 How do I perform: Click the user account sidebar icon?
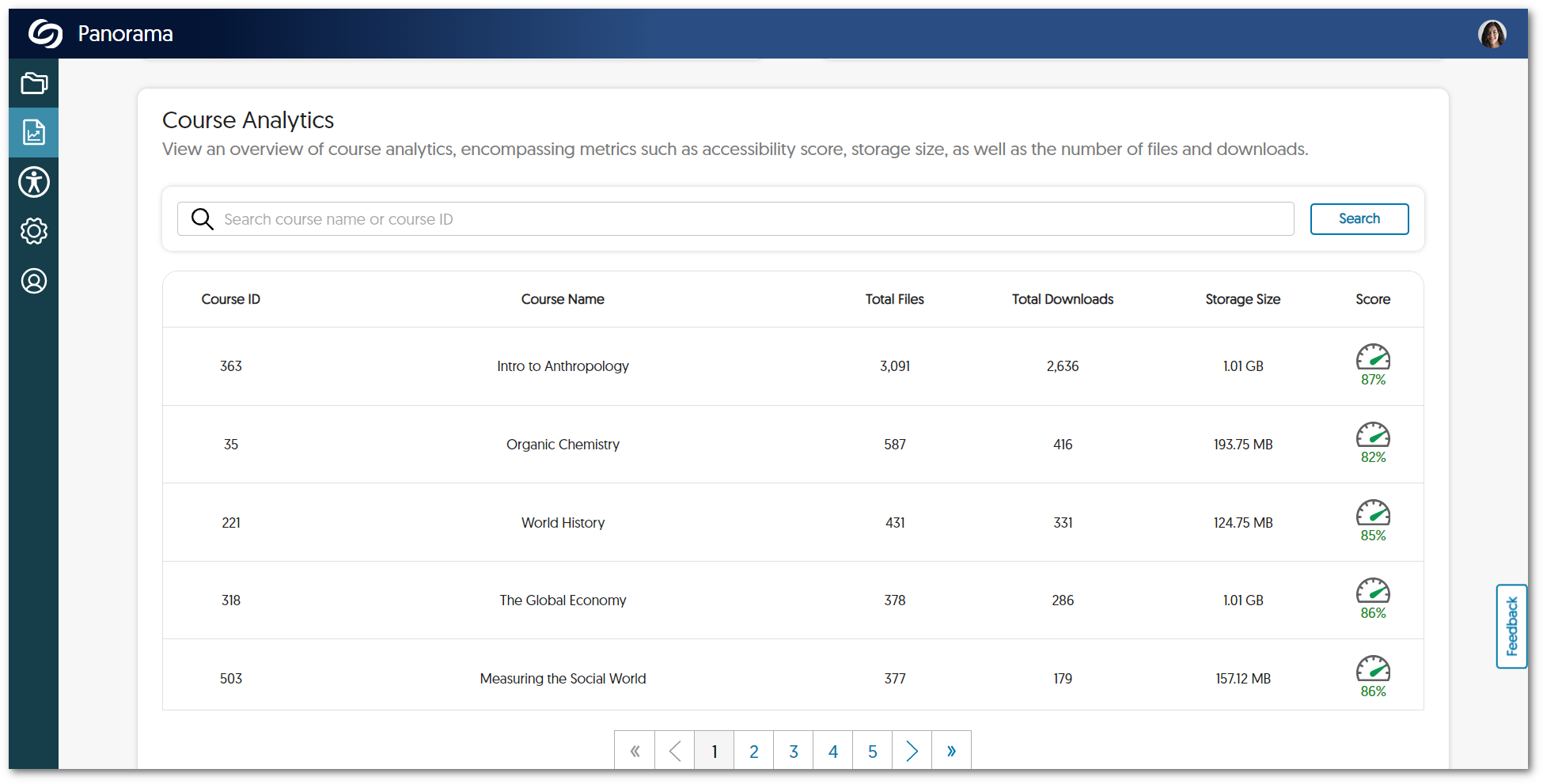coord(33,281)
